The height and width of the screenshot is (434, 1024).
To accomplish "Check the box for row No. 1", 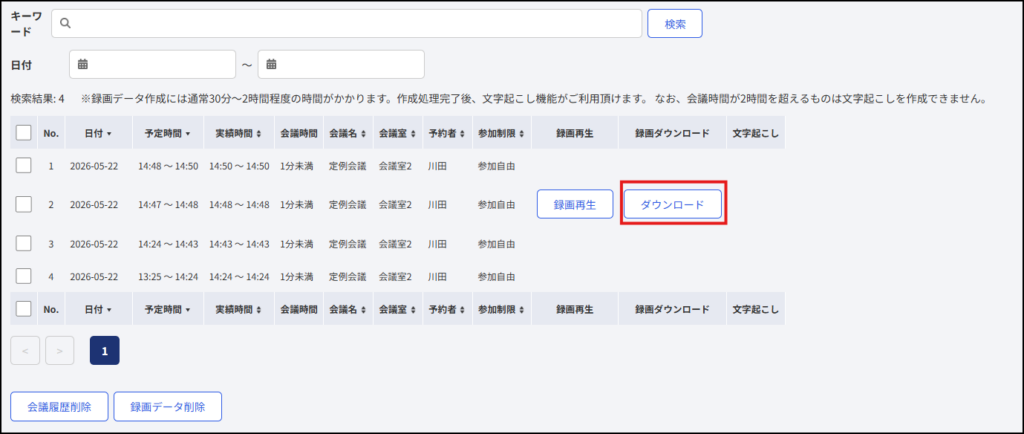I will tap(24, 166).
